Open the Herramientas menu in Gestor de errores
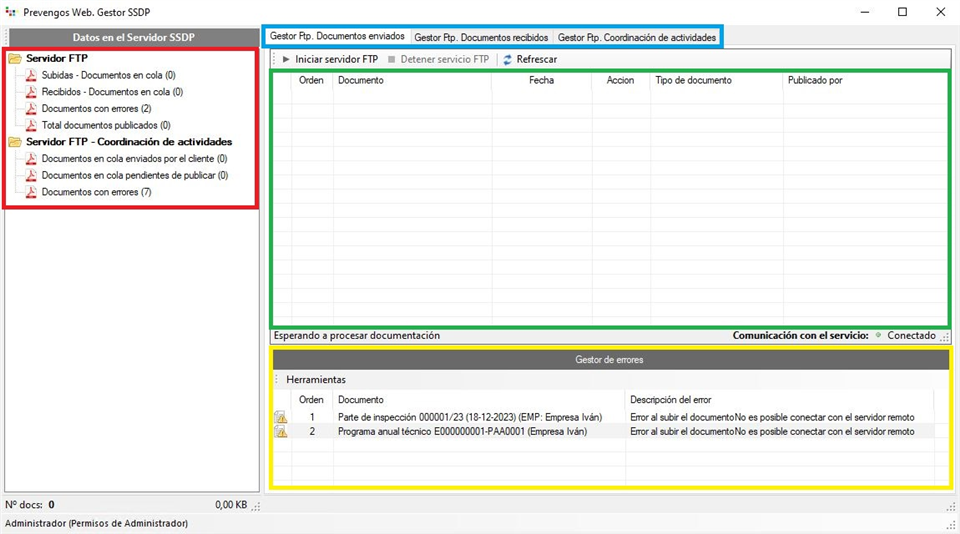The width and height of the screenshot is (960, 534). (316, 380)
